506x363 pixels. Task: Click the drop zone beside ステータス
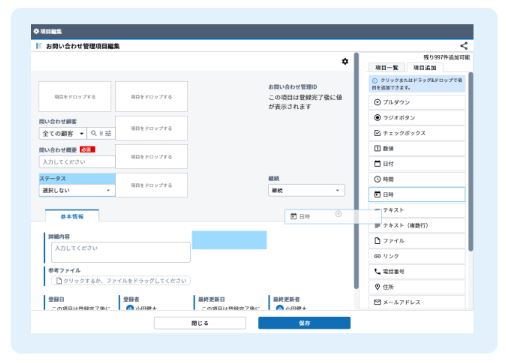151,185
